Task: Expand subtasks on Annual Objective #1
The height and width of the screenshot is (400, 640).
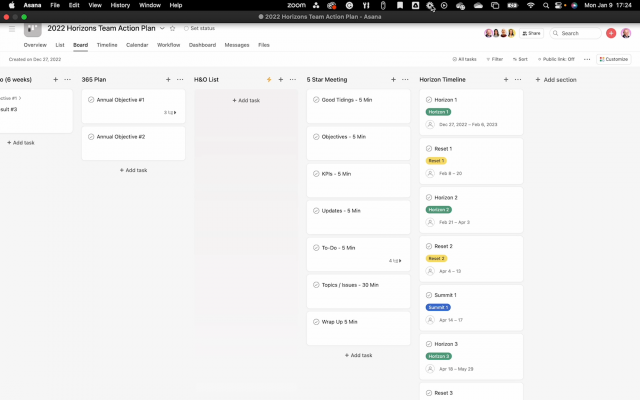Action: (x=170, y=113)
